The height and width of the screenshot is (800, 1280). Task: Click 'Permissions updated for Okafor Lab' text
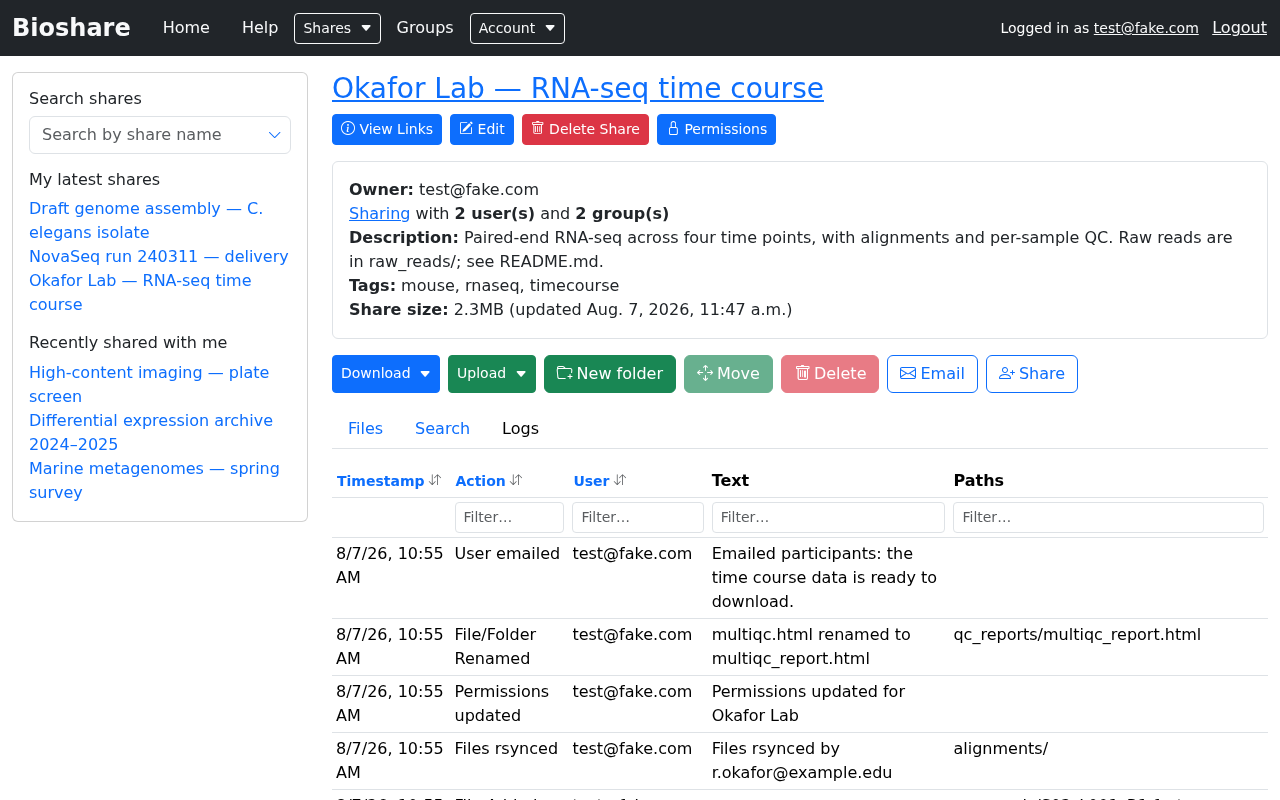(808, 703)
